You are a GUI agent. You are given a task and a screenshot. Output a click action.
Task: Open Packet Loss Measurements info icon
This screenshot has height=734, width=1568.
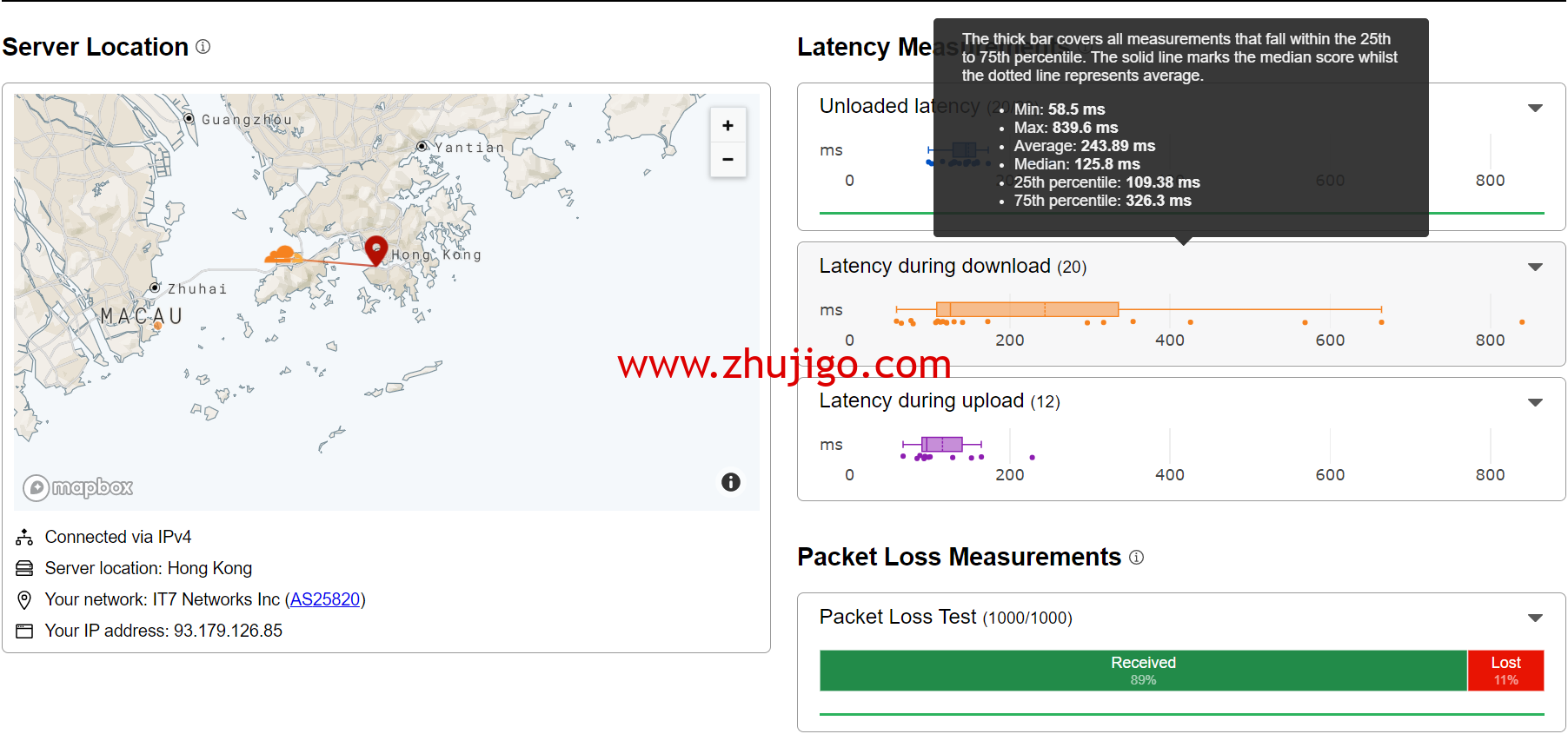pos(1136,558)
